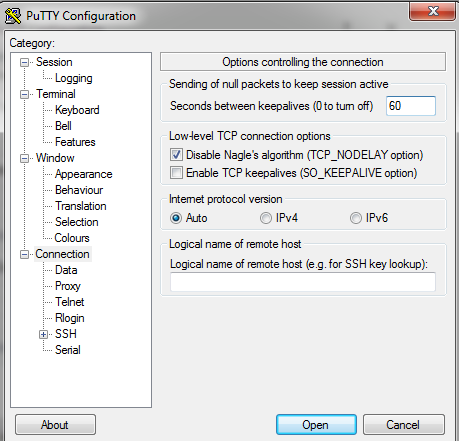459x441 pixels.
Task: Open the Logging category
Action: [74, 78]
